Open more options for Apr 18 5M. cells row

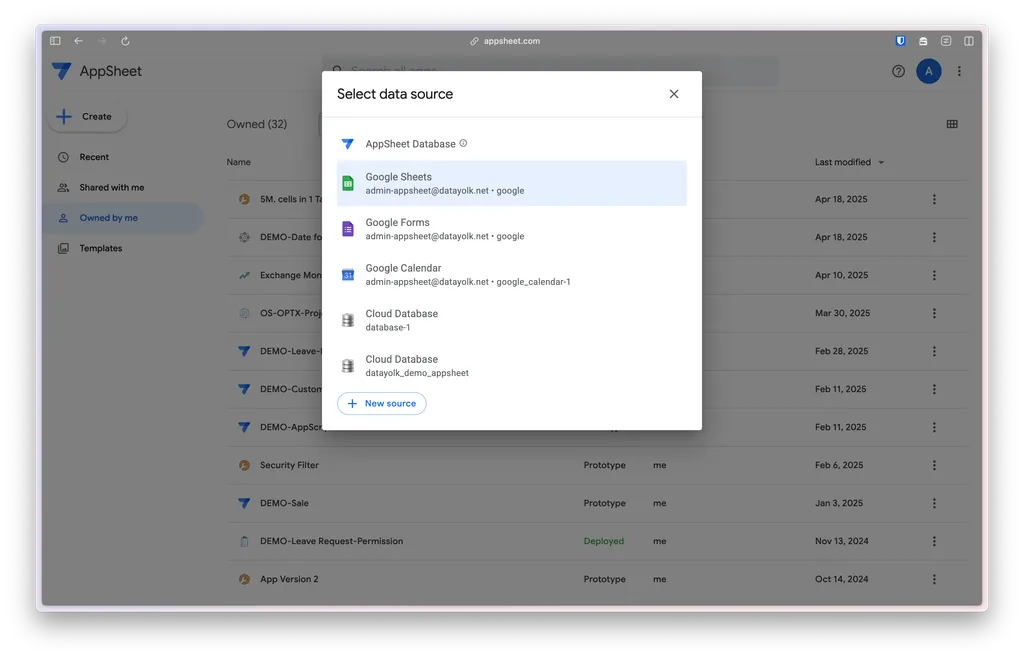(934, 199)
